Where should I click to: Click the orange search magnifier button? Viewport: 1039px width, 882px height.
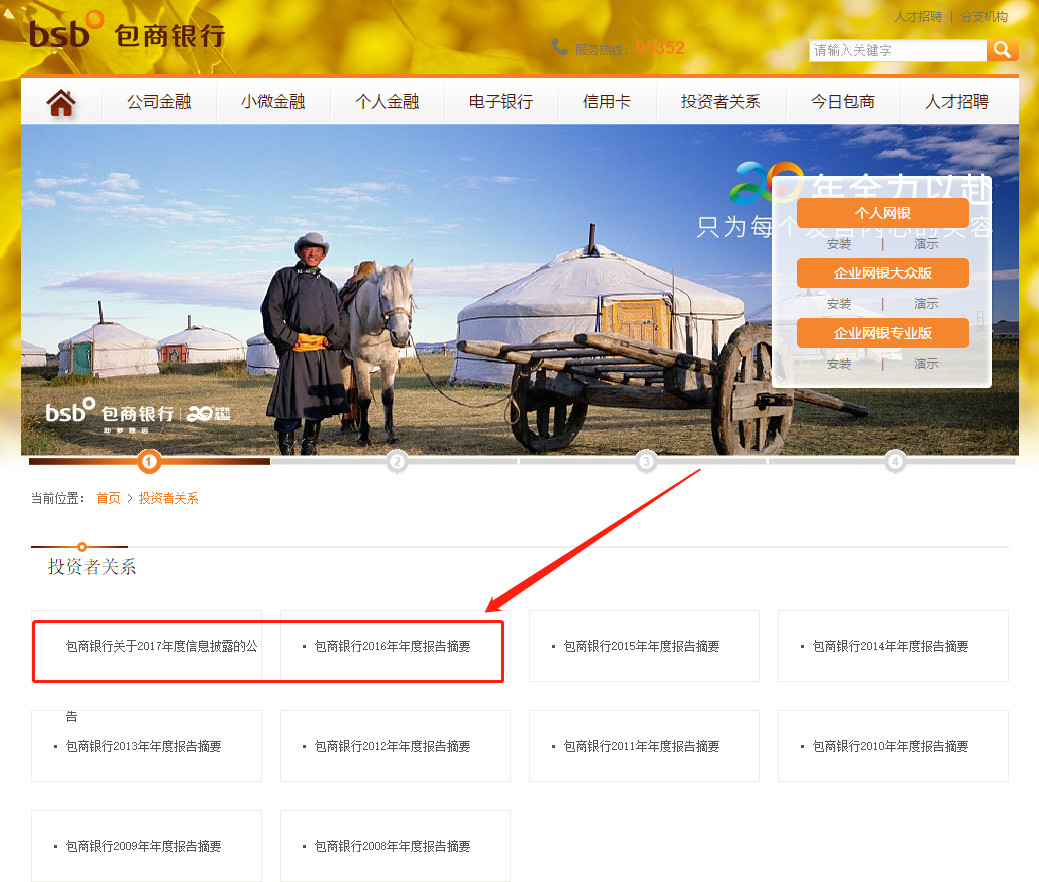[x=1002, y=50]
